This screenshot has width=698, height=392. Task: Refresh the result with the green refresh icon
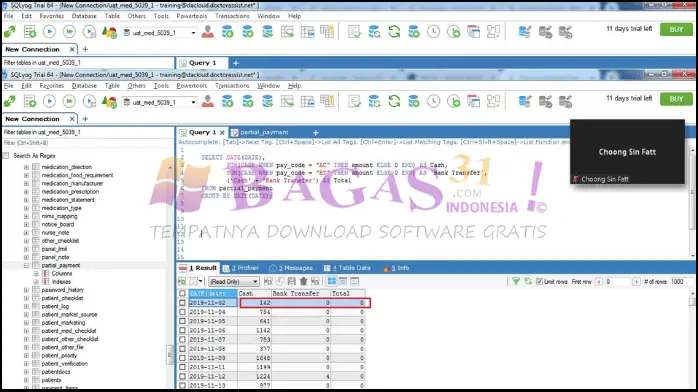[x=528, y=281]
